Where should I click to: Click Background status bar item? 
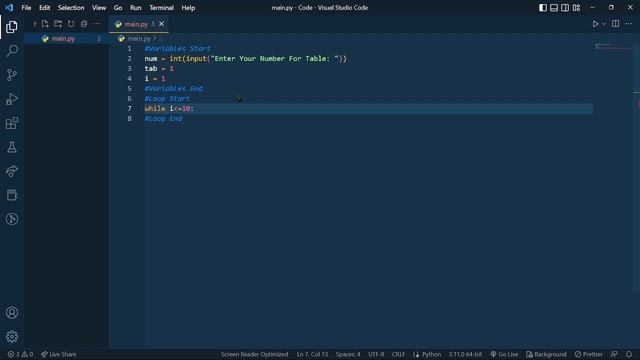(546, 354)
